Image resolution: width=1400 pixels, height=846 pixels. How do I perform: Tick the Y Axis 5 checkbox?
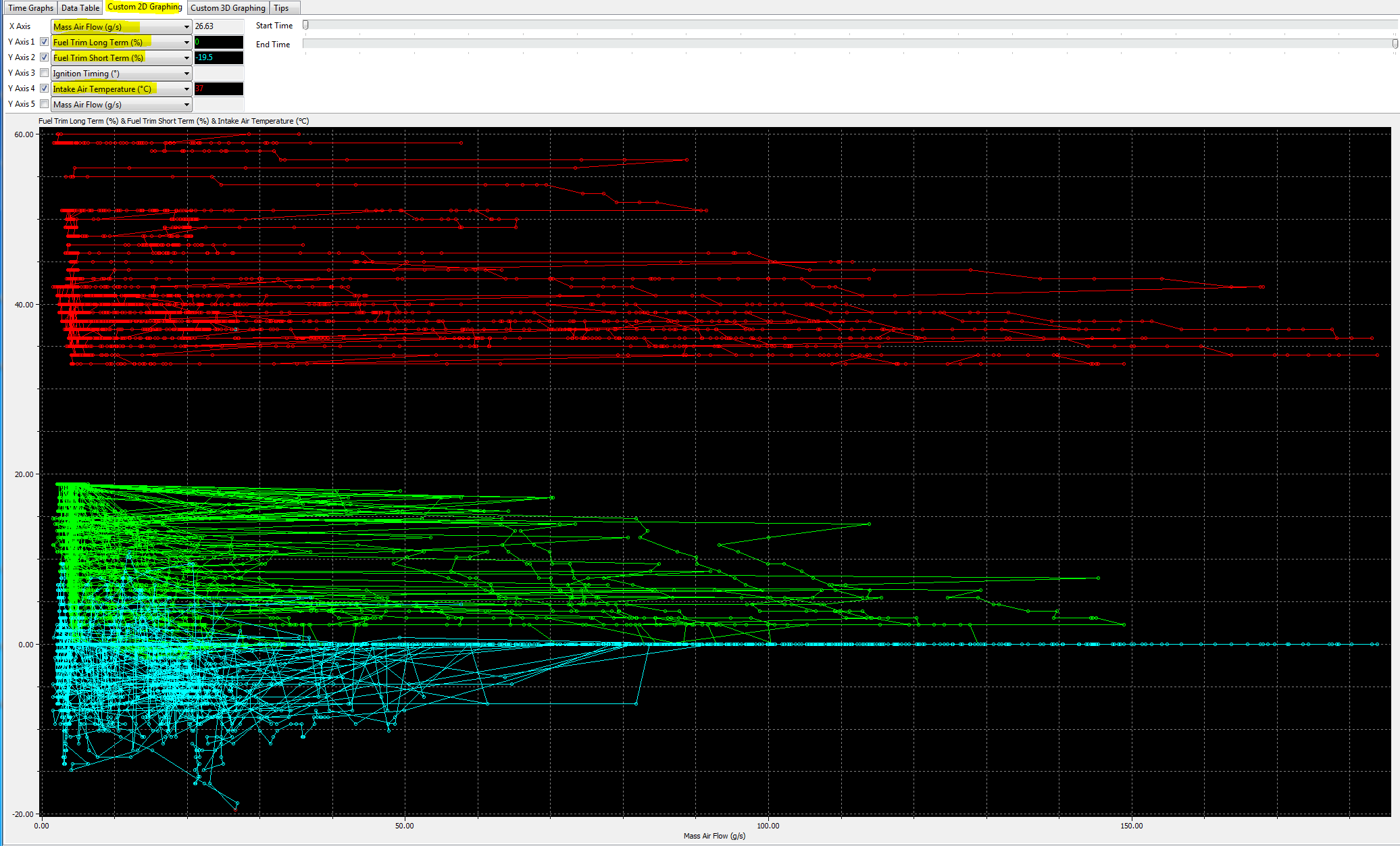45,104
